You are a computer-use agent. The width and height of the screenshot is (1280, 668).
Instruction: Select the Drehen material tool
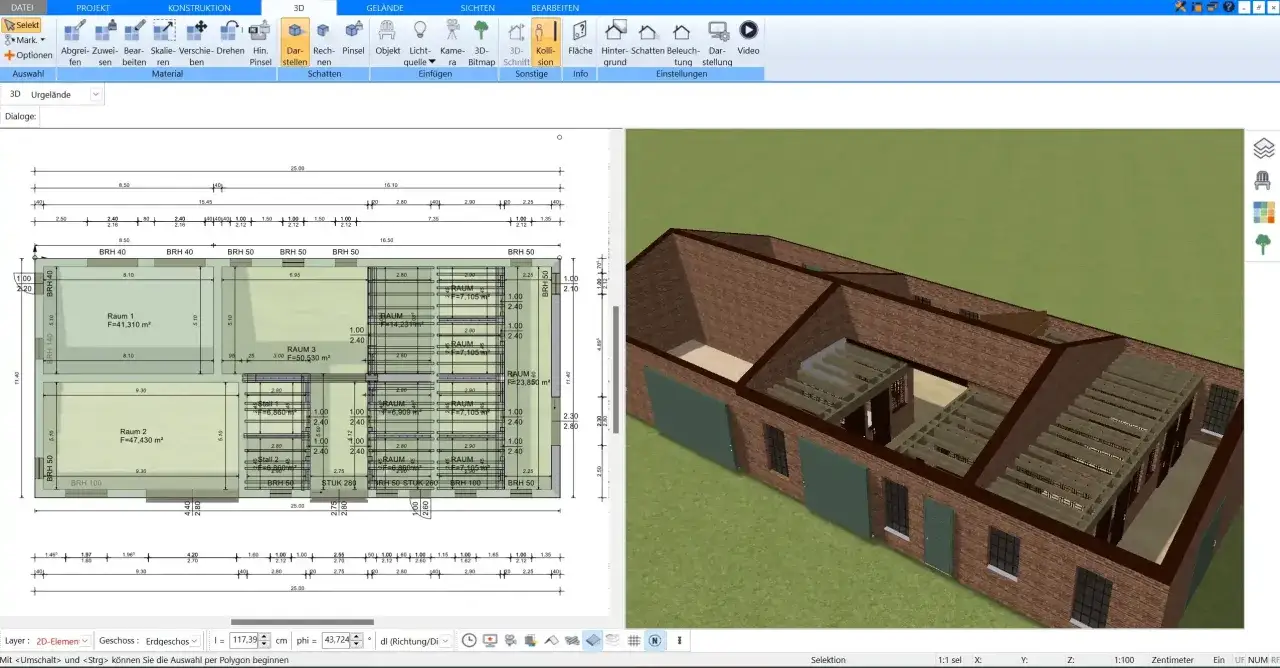[230, 36]
